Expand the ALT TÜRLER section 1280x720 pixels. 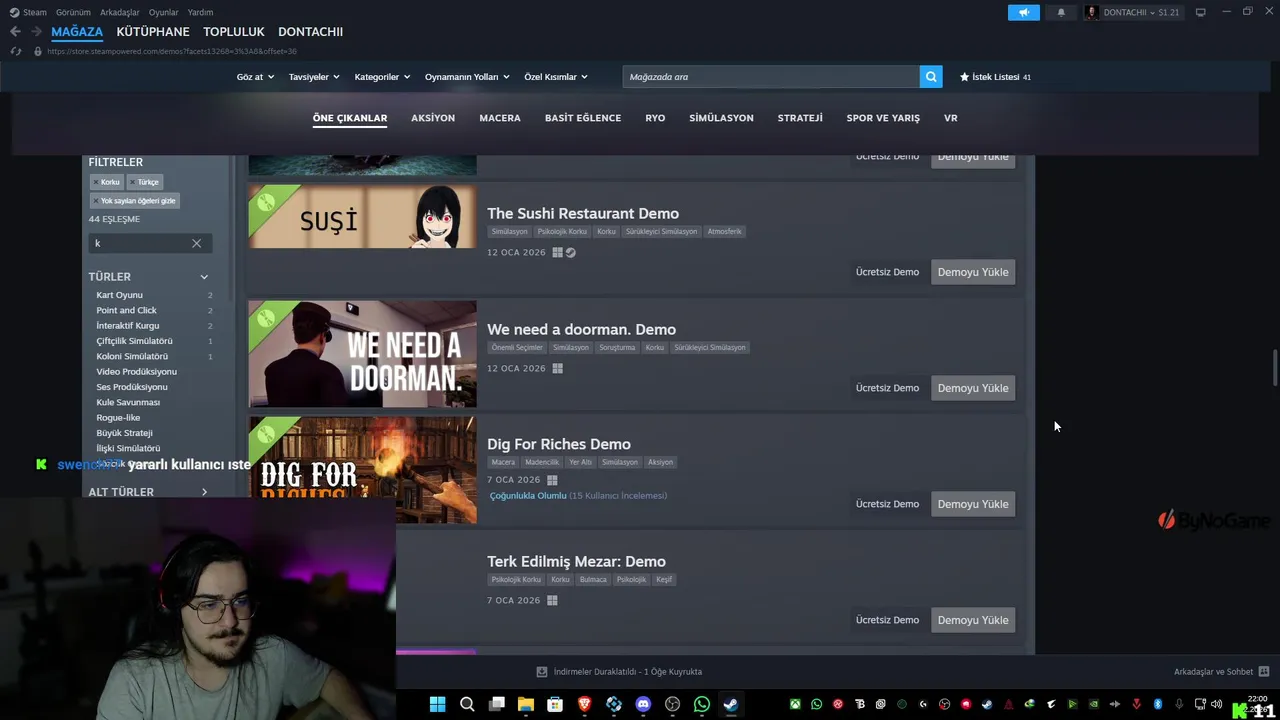(x=204, y=492)
